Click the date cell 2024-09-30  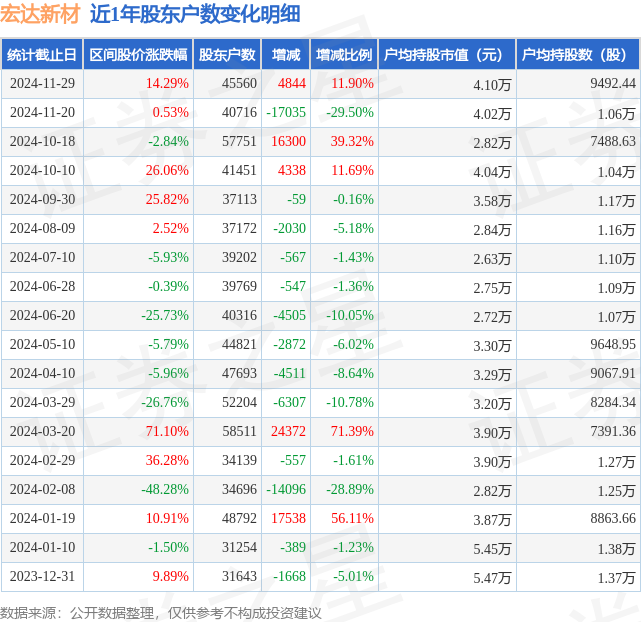(43, 199)
